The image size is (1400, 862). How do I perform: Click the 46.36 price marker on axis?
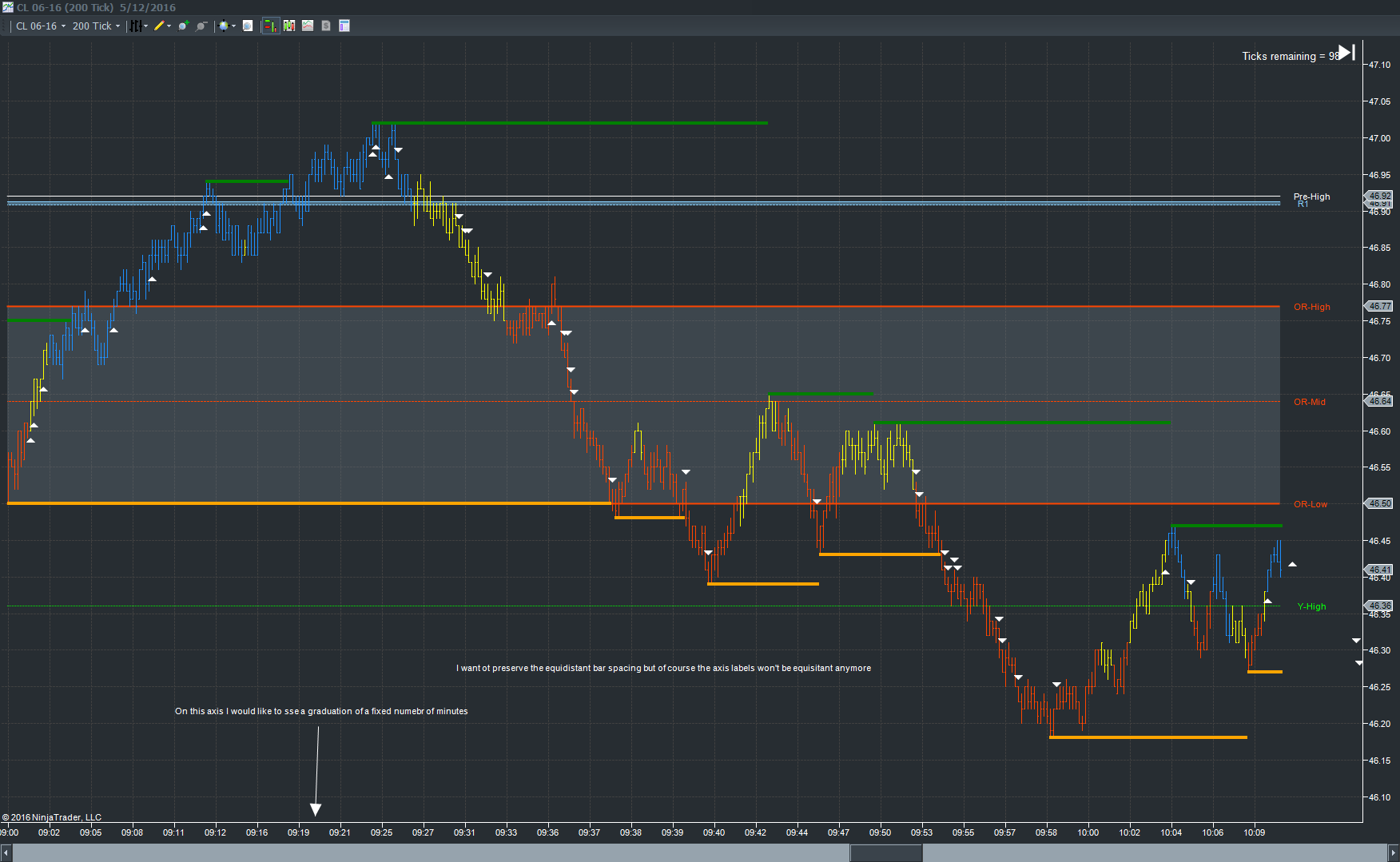point(1379,606)
